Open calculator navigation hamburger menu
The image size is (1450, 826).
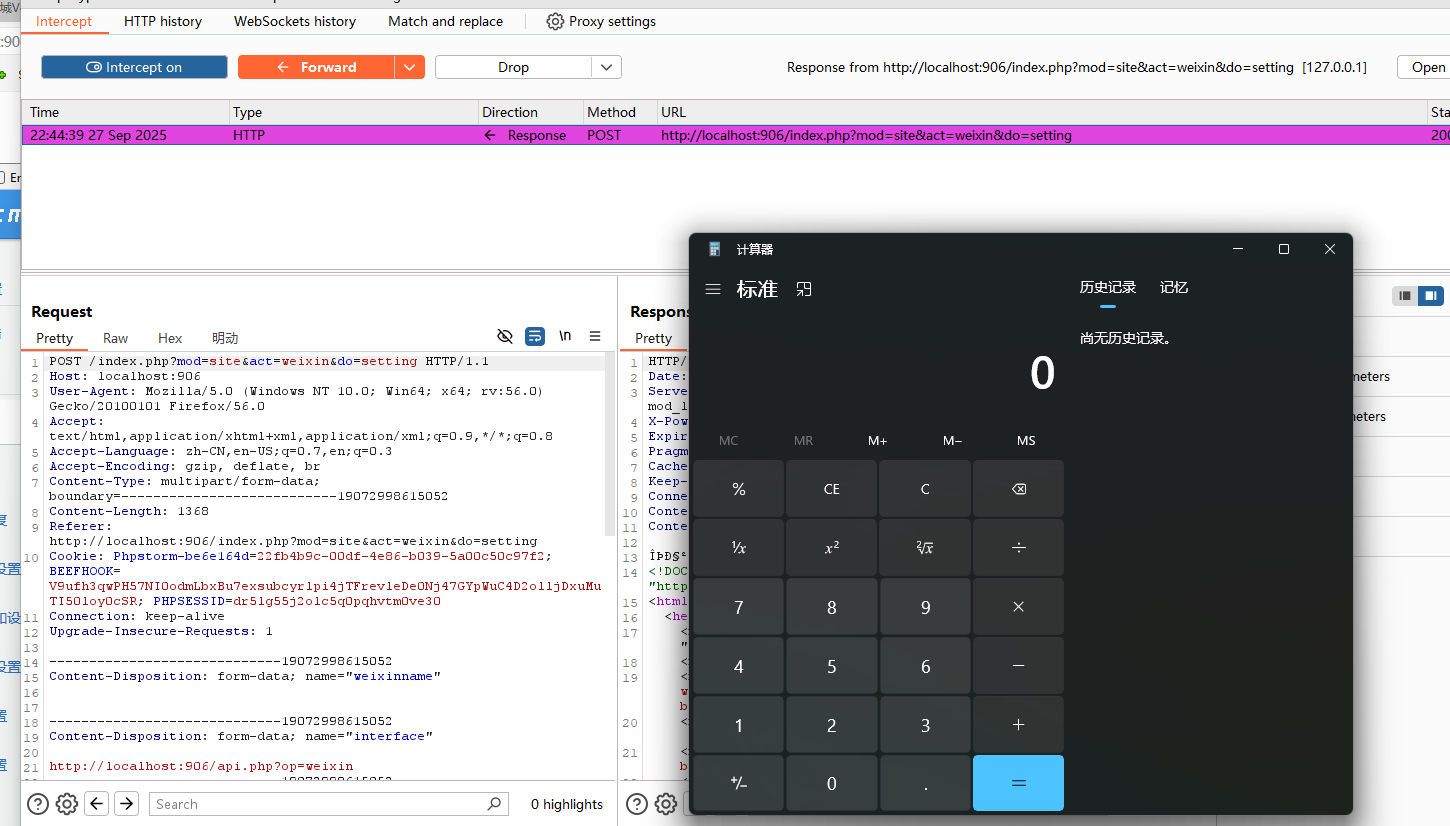[x=713, y=289]
